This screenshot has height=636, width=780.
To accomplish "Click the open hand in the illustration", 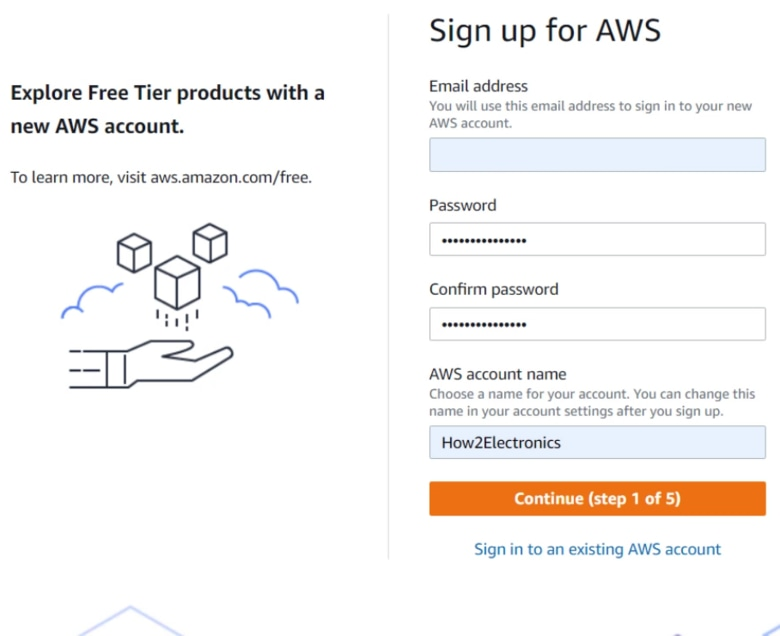I will [x=151, y=364].
